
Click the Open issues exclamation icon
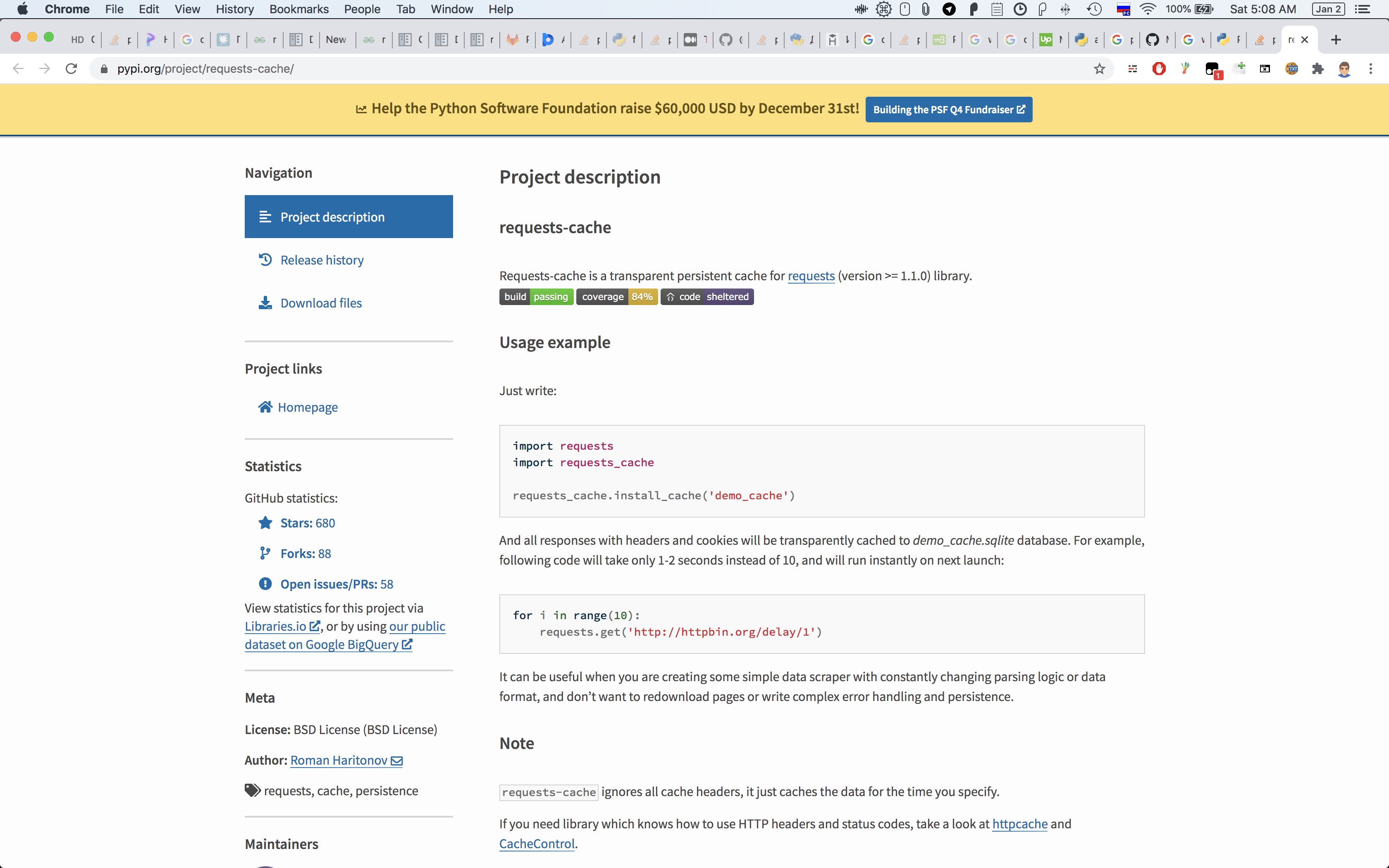click(265, 584)
